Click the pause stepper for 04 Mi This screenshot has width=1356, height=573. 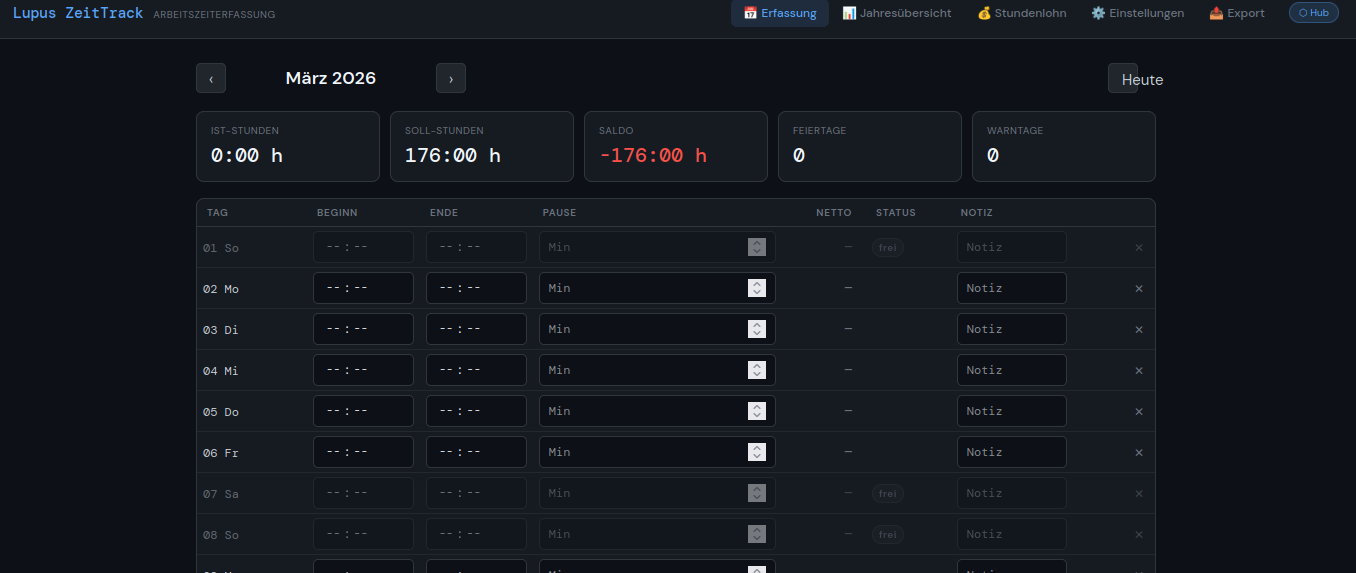tap(757, 370)
